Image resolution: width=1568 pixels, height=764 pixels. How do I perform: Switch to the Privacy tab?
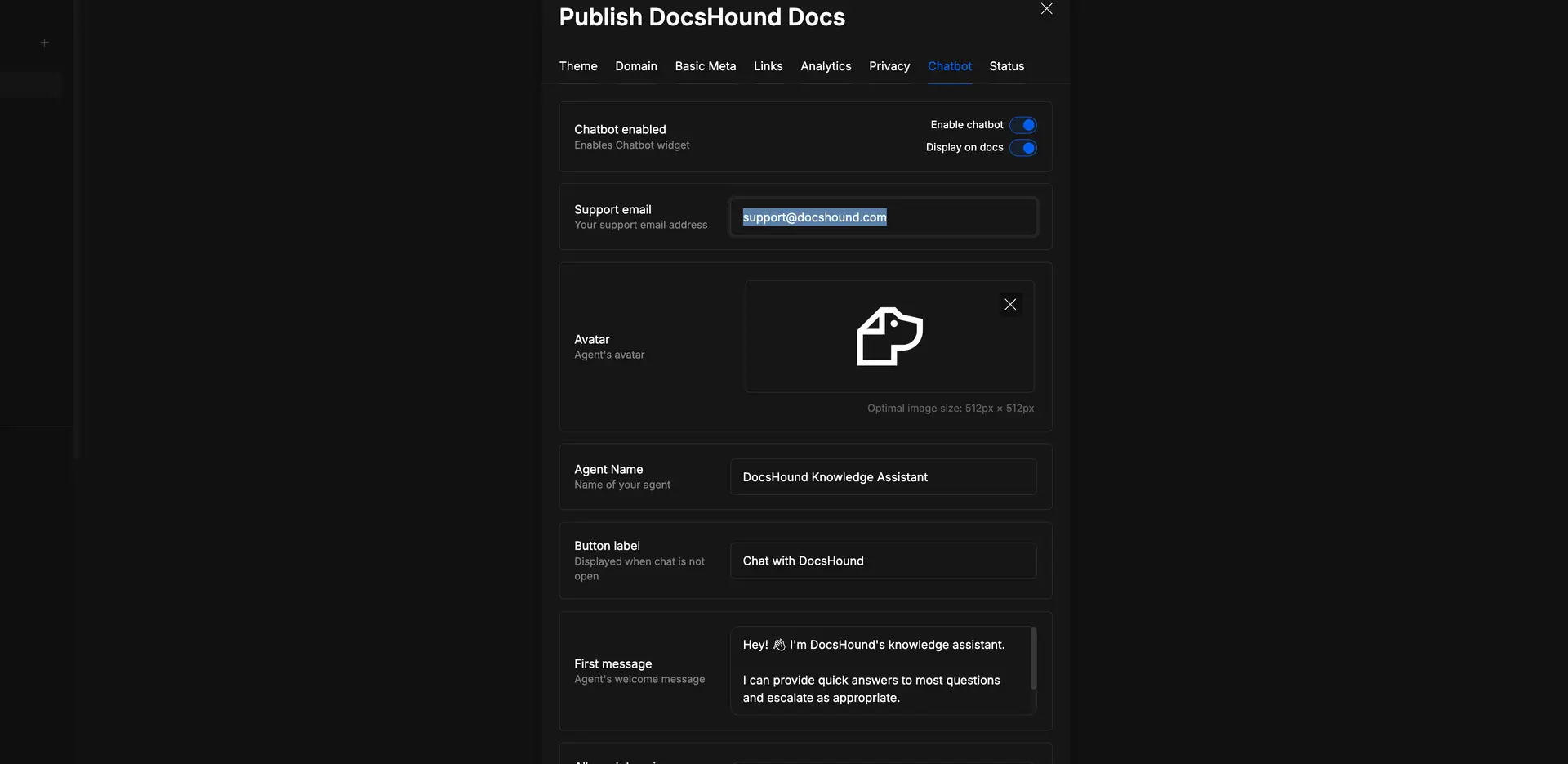click(889, 66)
